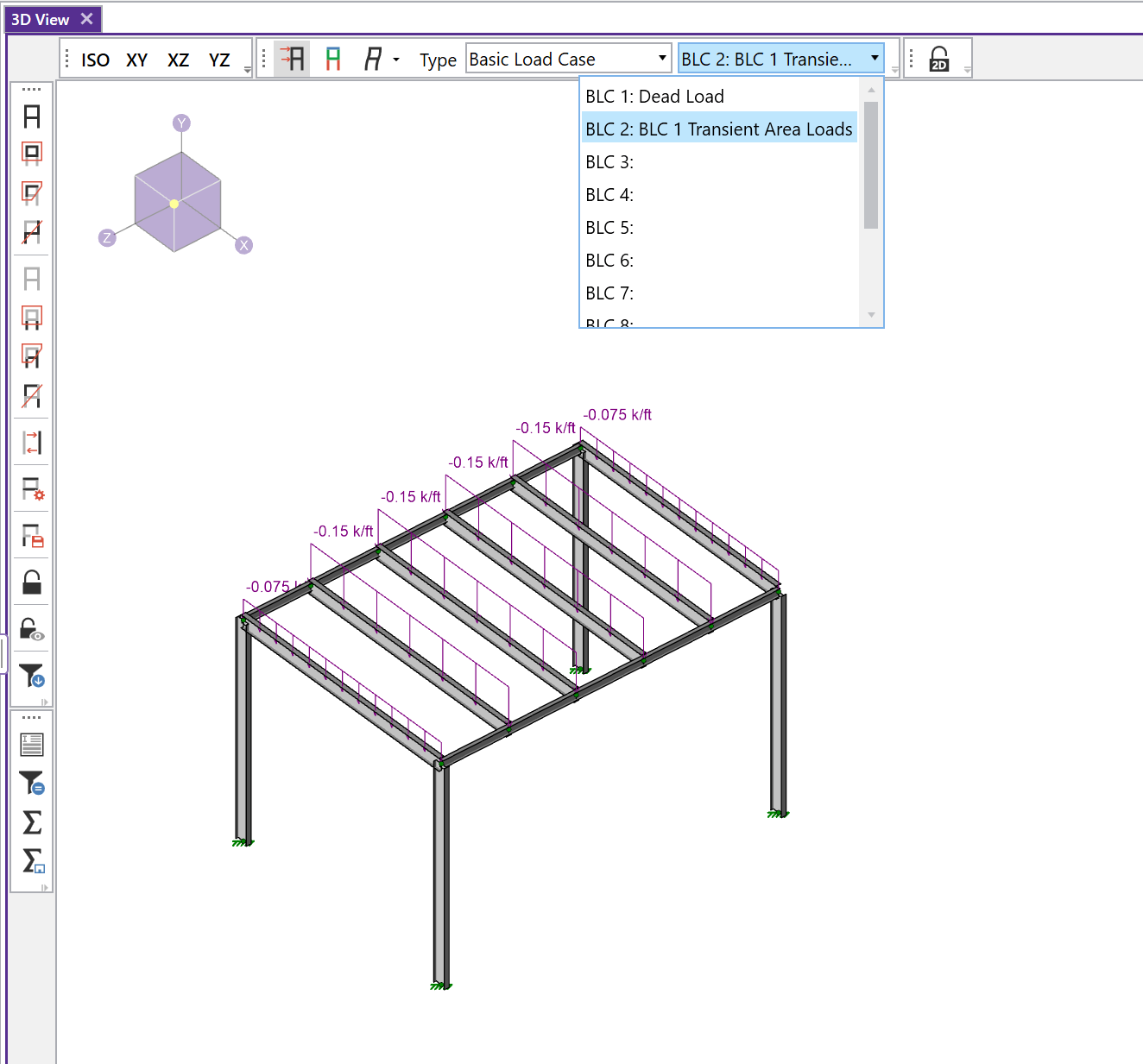Select the box selection tool in the sidebar

pos(31,153)
